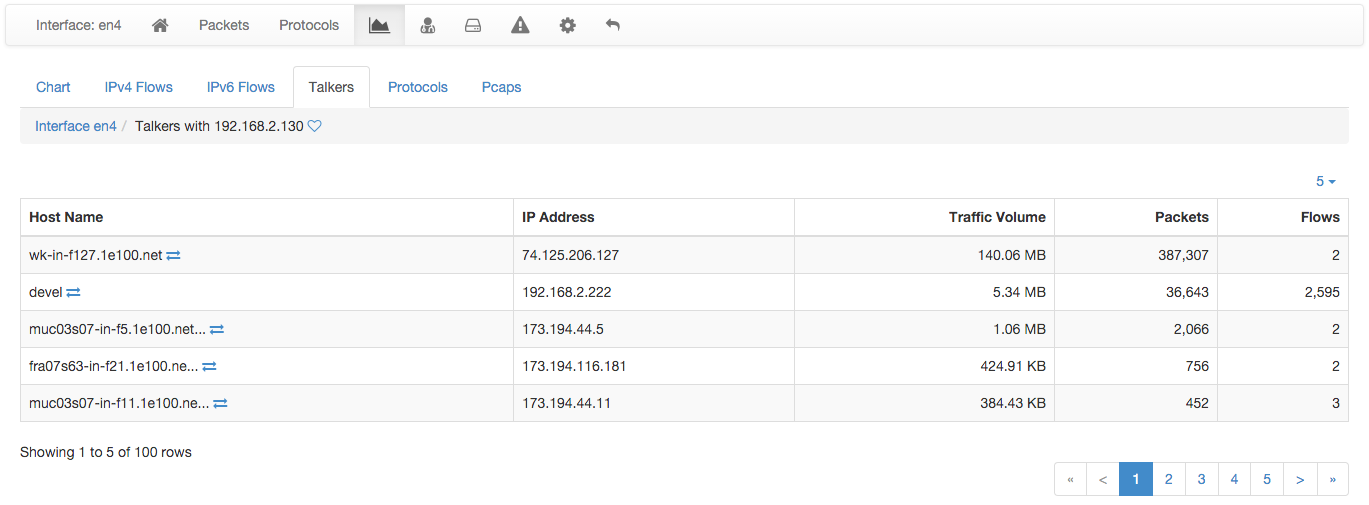Image resolution: width=1369 pixels, height=505 pixels.
Task: Sort table by Traffic Volume column header
Action: (997, 217)
